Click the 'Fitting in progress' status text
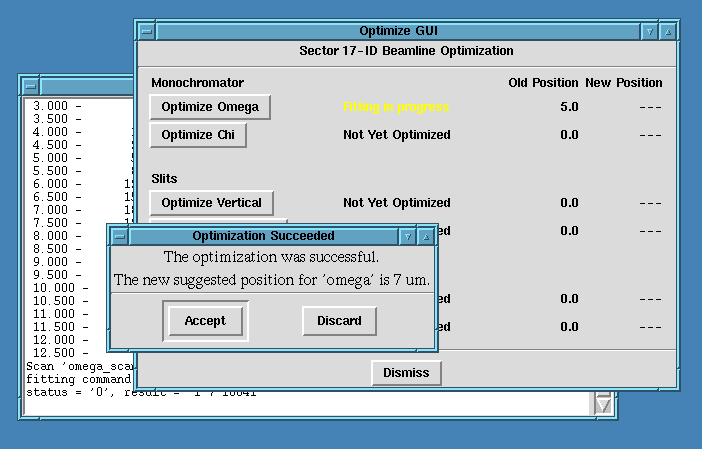 click(x=396, y=107)
